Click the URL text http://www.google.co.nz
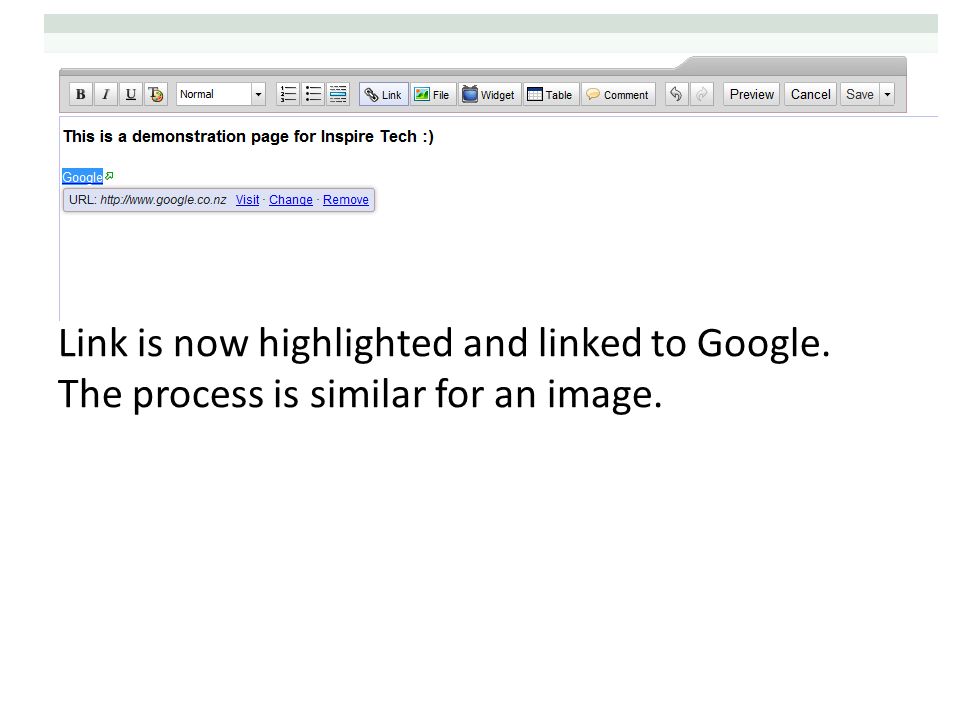 pyautogui.click(x=163, y=200)
